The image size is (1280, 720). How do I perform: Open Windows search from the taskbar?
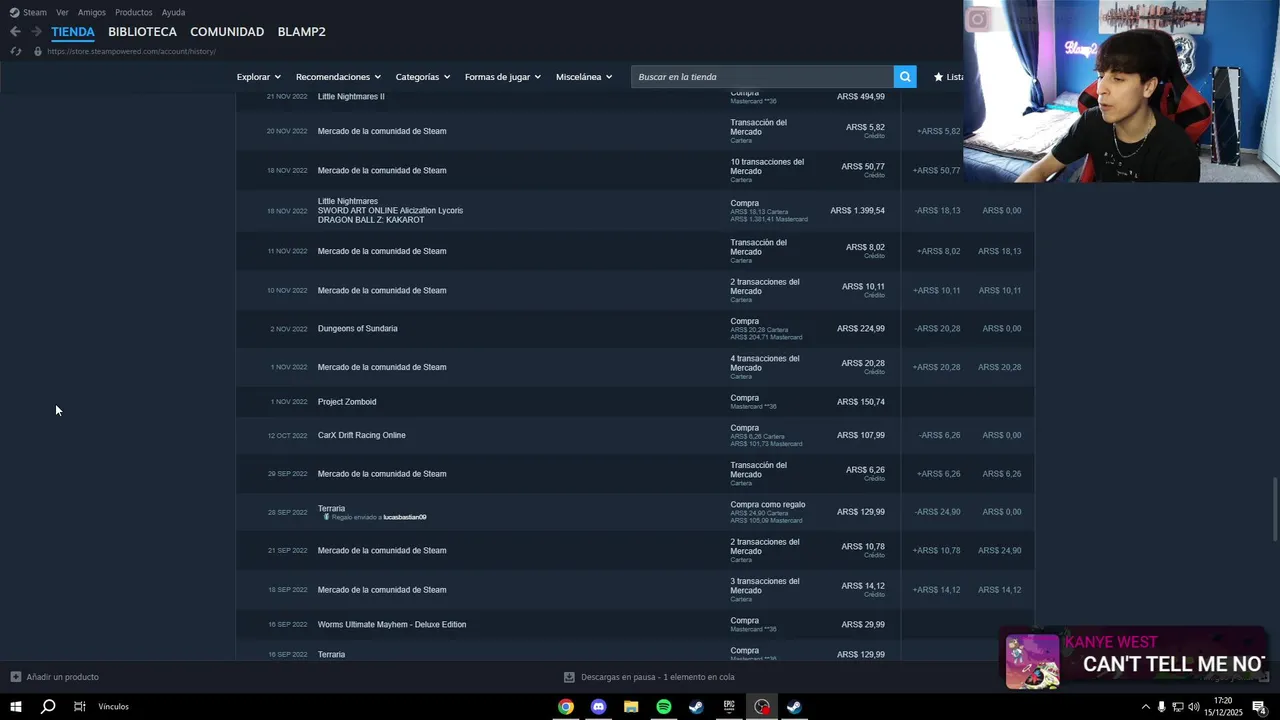48,707
